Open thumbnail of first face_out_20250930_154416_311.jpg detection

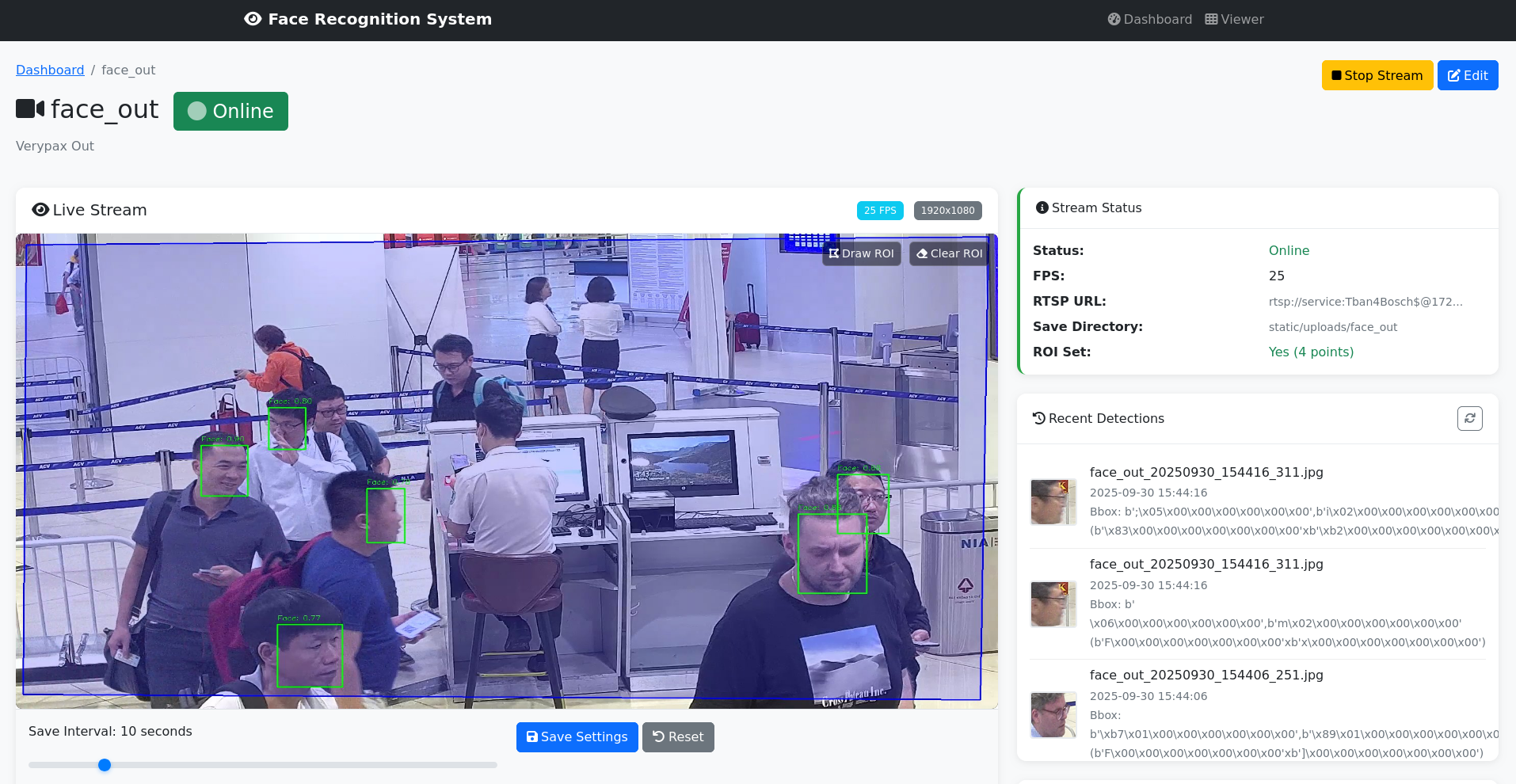[1053, 502]
